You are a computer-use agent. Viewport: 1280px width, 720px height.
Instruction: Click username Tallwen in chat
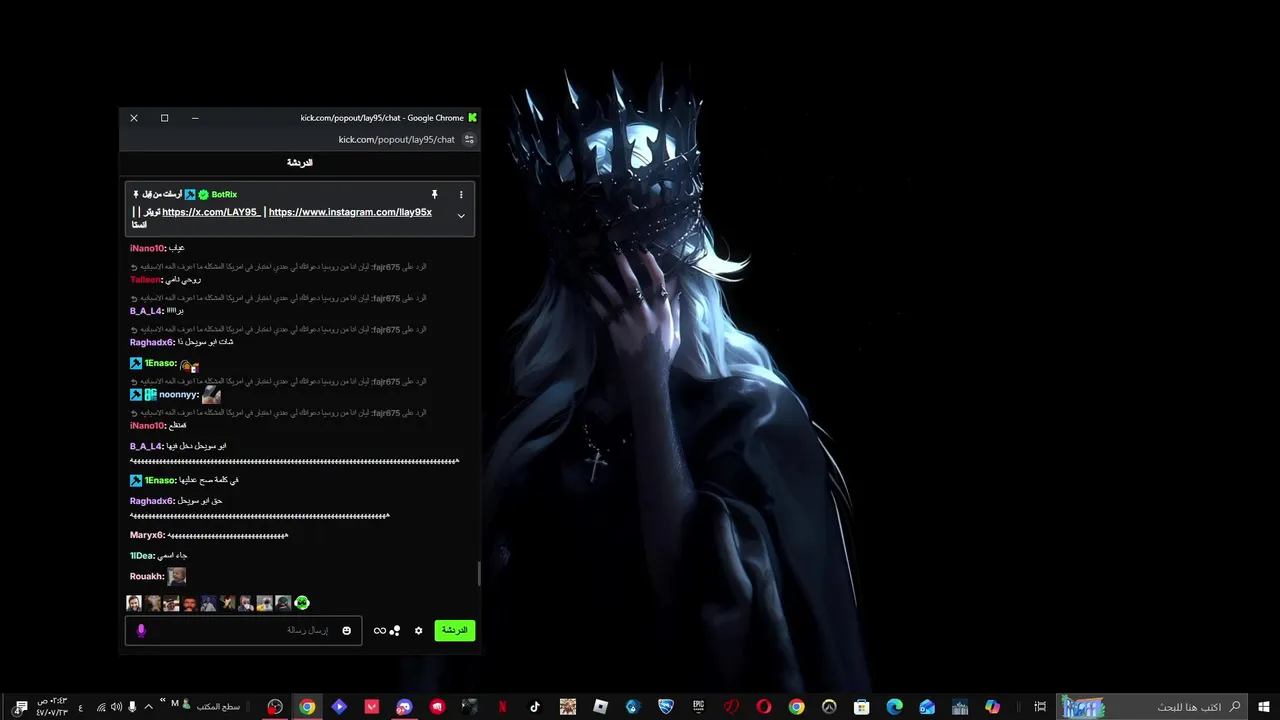pyautogui.click(x=145, y=280)
